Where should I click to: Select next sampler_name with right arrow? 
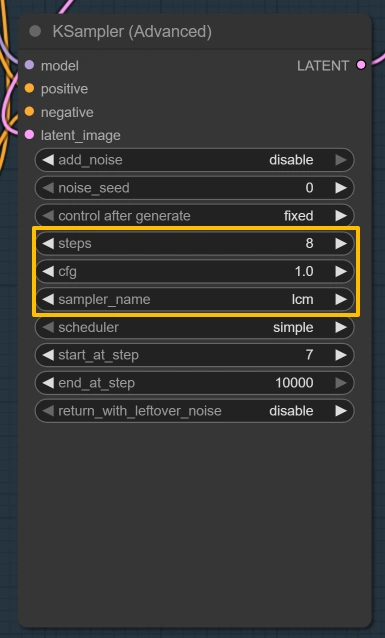(x=341, y=299)
